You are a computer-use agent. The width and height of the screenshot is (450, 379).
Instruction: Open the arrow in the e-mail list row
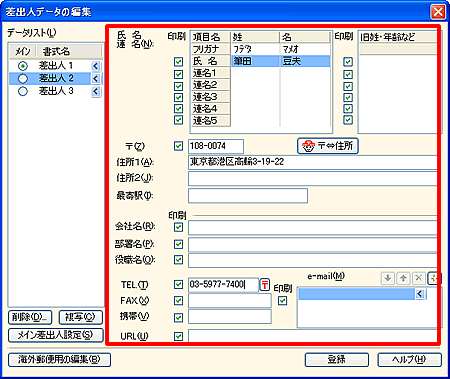419,294
